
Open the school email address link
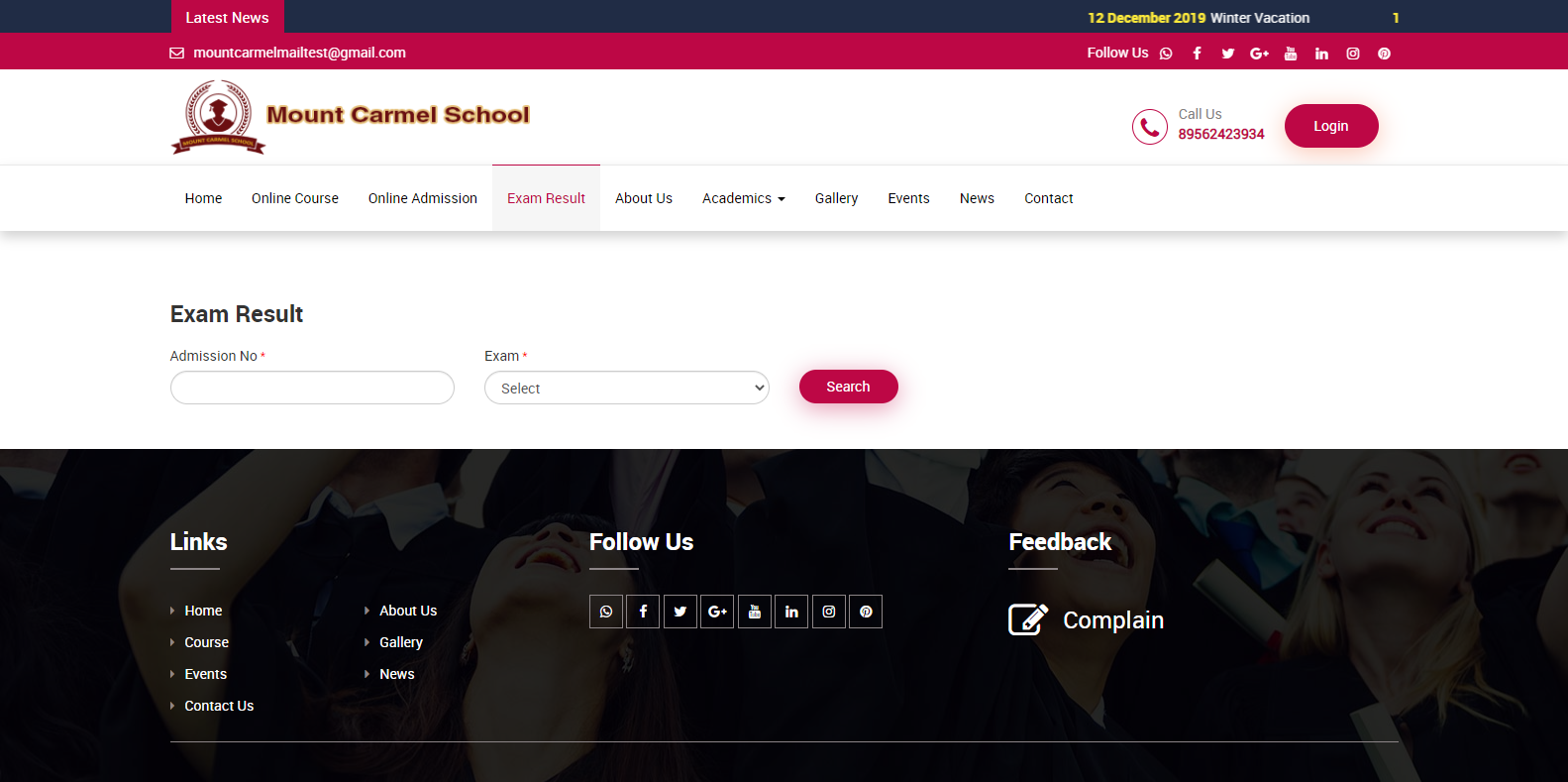pos(299,53)
